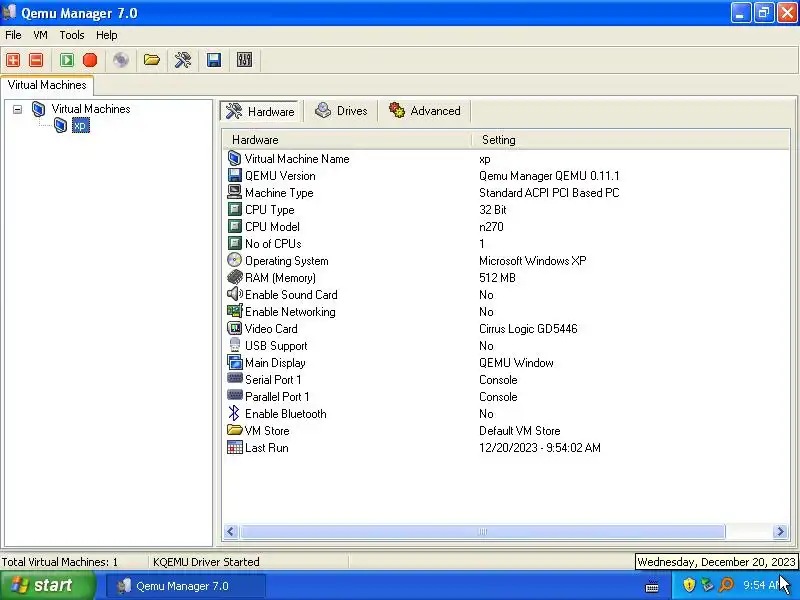Click the Windows start button
Image resolution: width=800 pixels, height=600 pixels.
(47, 585)
